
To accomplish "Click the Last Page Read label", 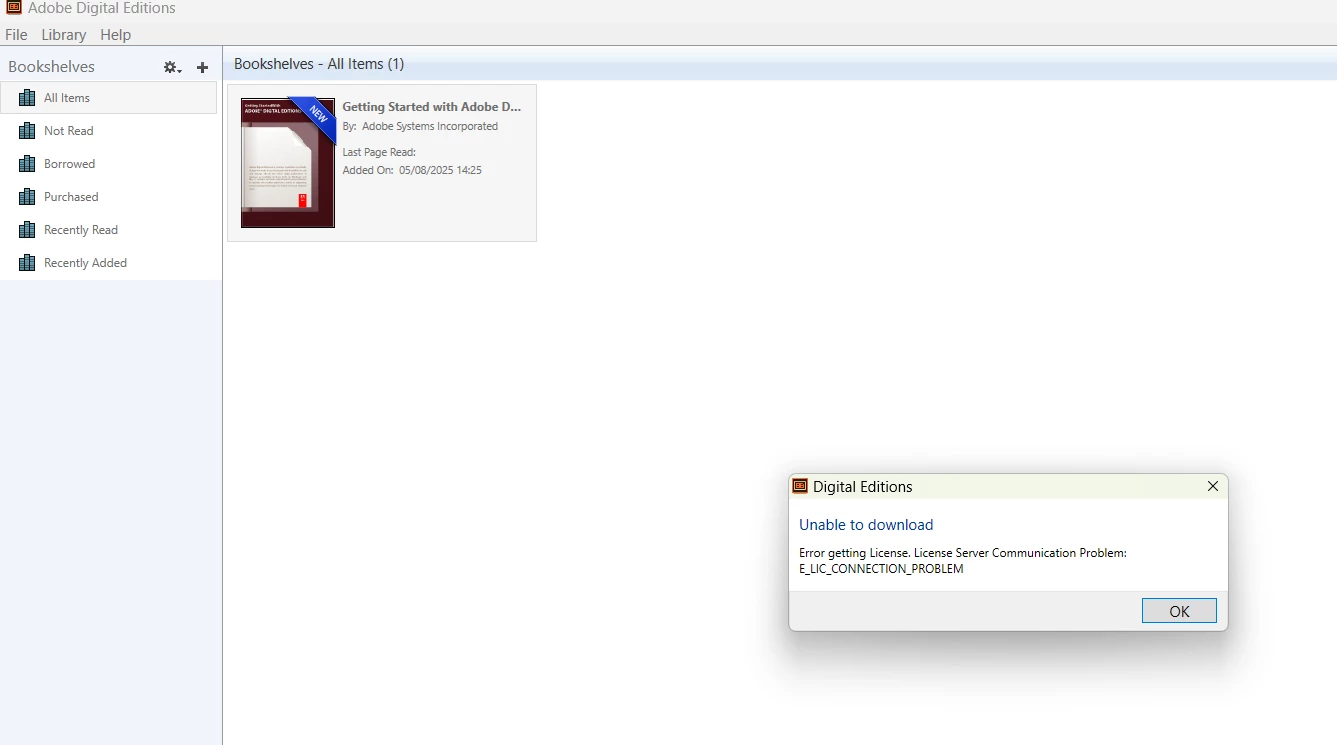I will 379,152.
